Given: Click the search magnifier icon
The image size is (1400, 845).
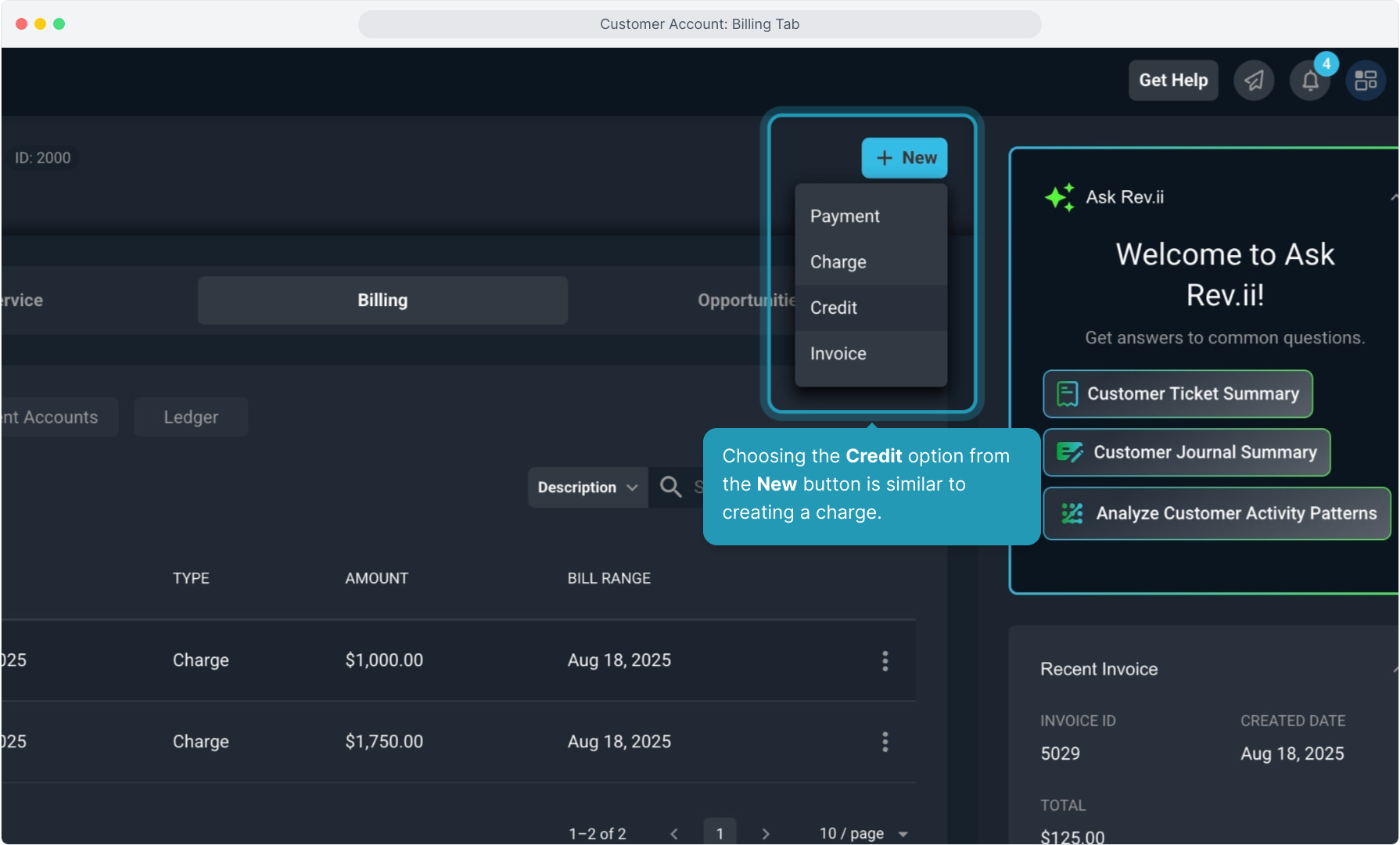Looking at the screenshot, I should click(x=670, y=487).
